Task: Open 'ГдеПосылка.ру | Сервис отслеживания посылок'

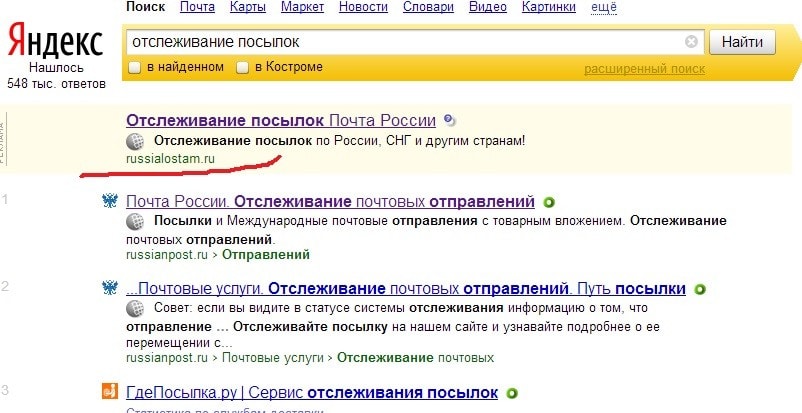Action: click(312, 393)
